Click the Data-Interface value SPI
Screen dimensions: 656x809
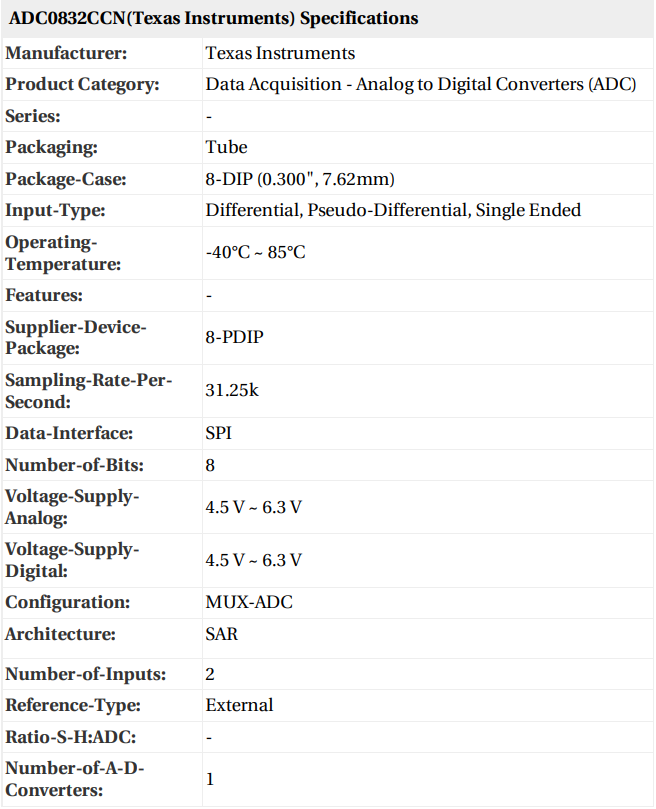(x=219, y=433)
